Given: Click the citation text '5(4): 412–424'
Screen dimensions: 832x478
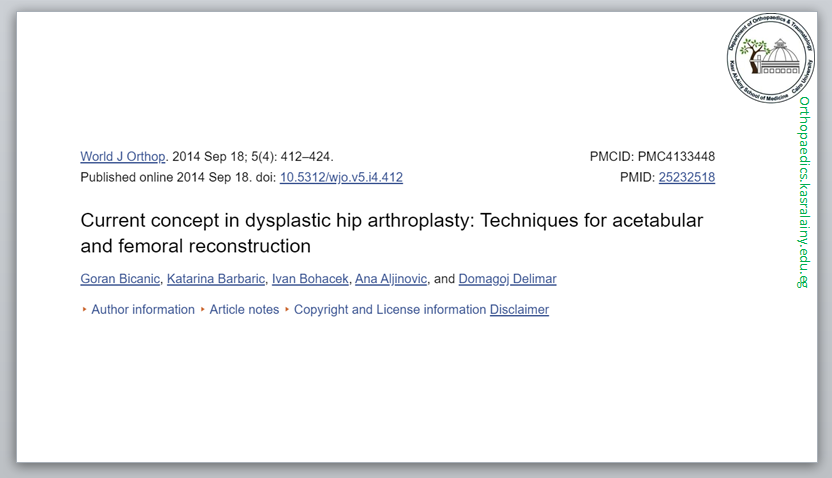Looking at the screenshot, I should point(296,157).
